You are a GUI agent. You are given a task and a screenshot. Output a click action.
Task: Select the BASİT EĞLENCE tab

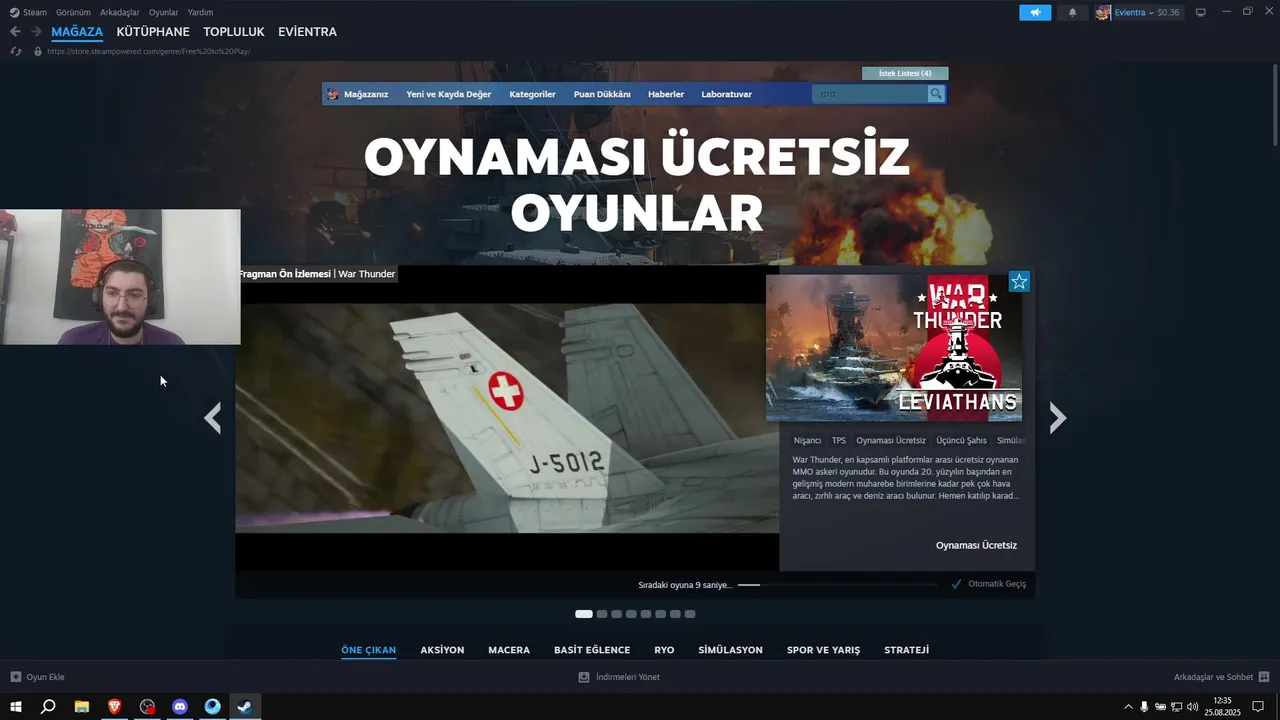pos(592,650)
